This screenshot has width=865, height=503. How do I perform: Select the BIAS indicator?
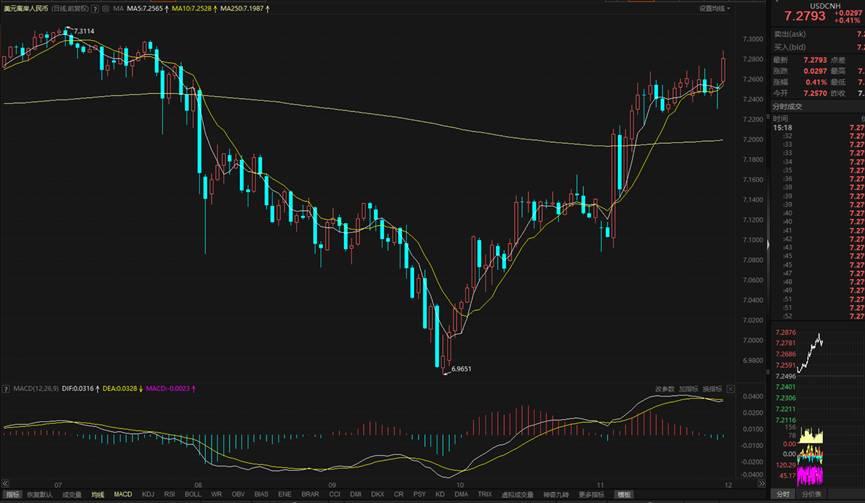261,494
